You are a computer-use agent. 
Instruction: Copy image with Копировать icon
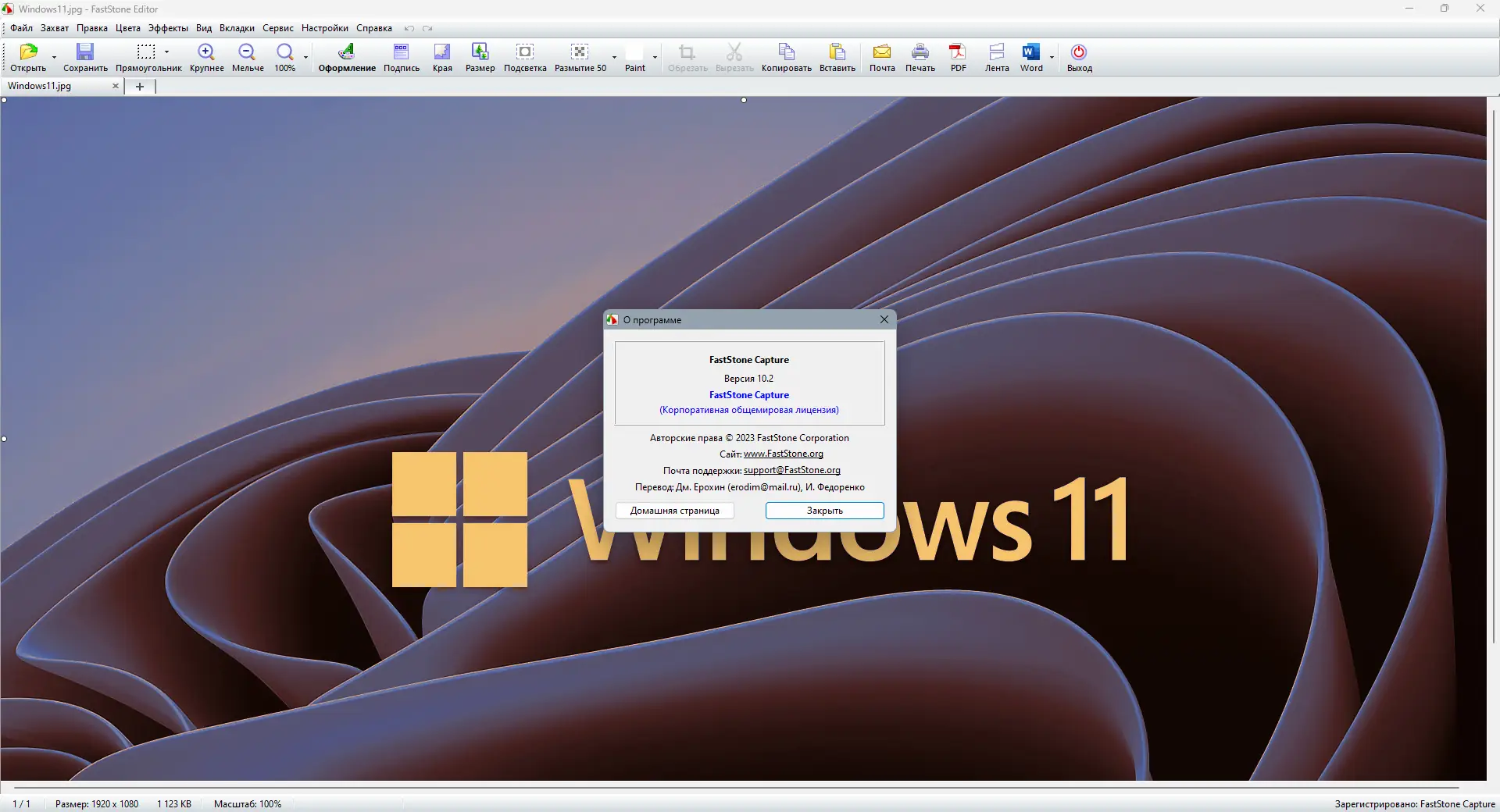[x=787, y=52]
